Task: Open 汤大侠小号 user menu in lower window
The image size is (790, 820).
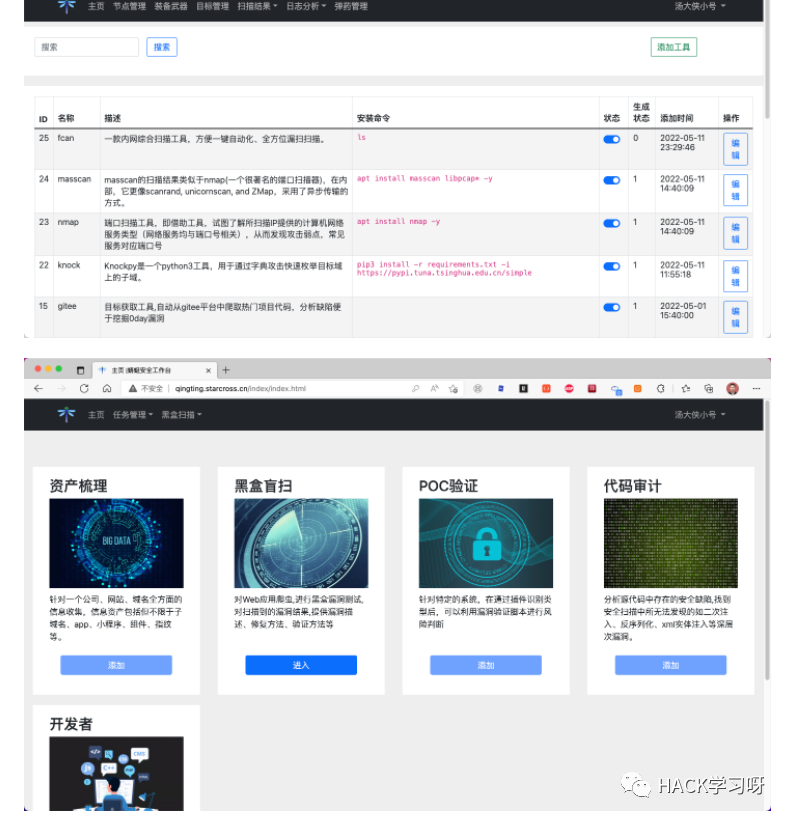Action: 700,415
